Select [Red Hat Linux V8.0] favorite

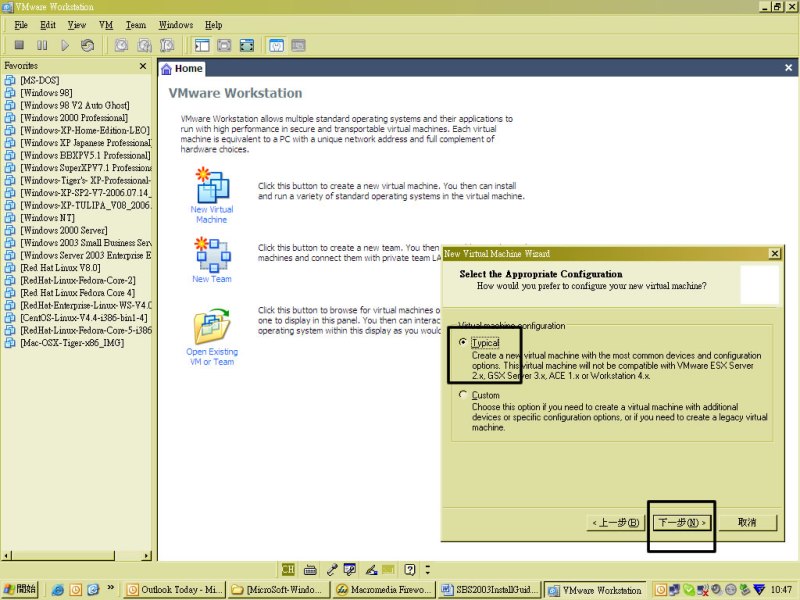[x=60, y=267]
